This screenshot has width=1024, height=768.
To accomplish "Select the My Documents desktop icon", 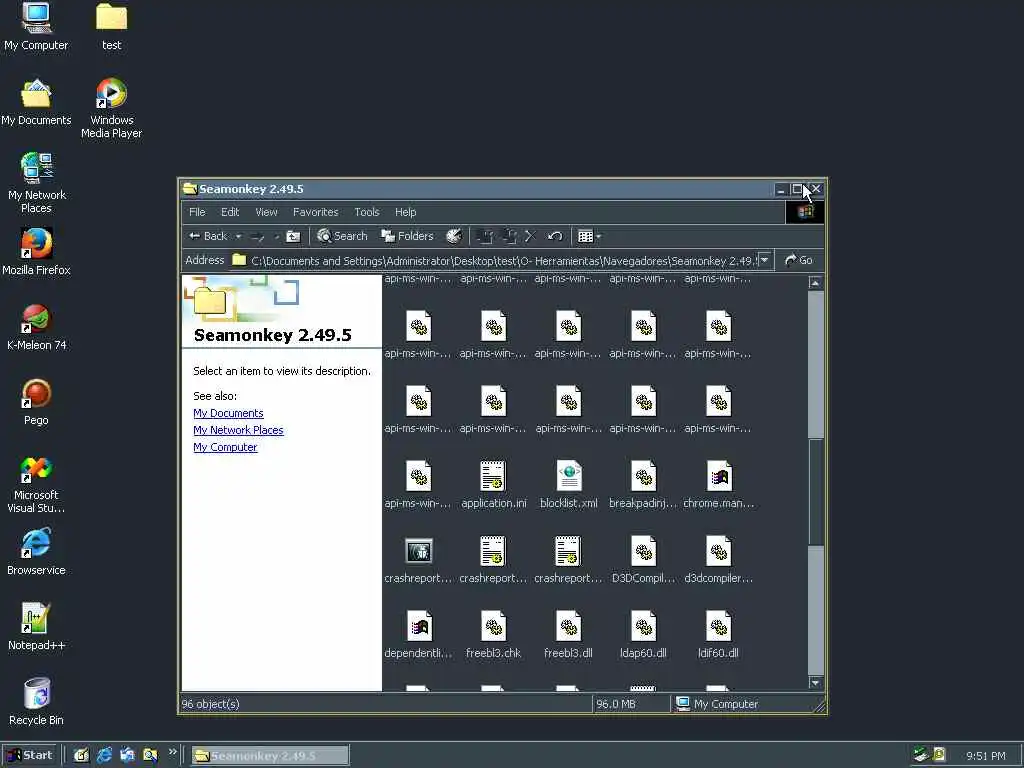I will point(36,103).
